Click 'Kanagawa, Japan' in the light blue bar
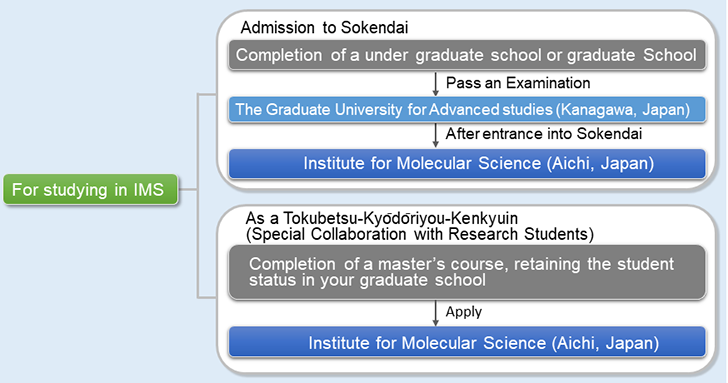The height and width of the screenshot is (383, 728). [623, 110]
